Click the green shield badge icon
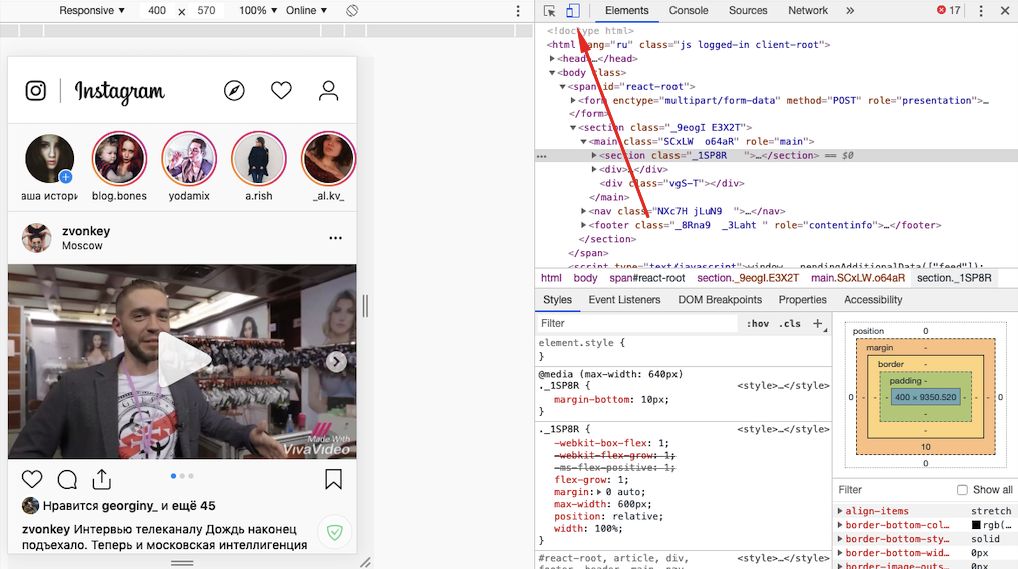Screen dimensions: 1018x569 click(334, 533)
